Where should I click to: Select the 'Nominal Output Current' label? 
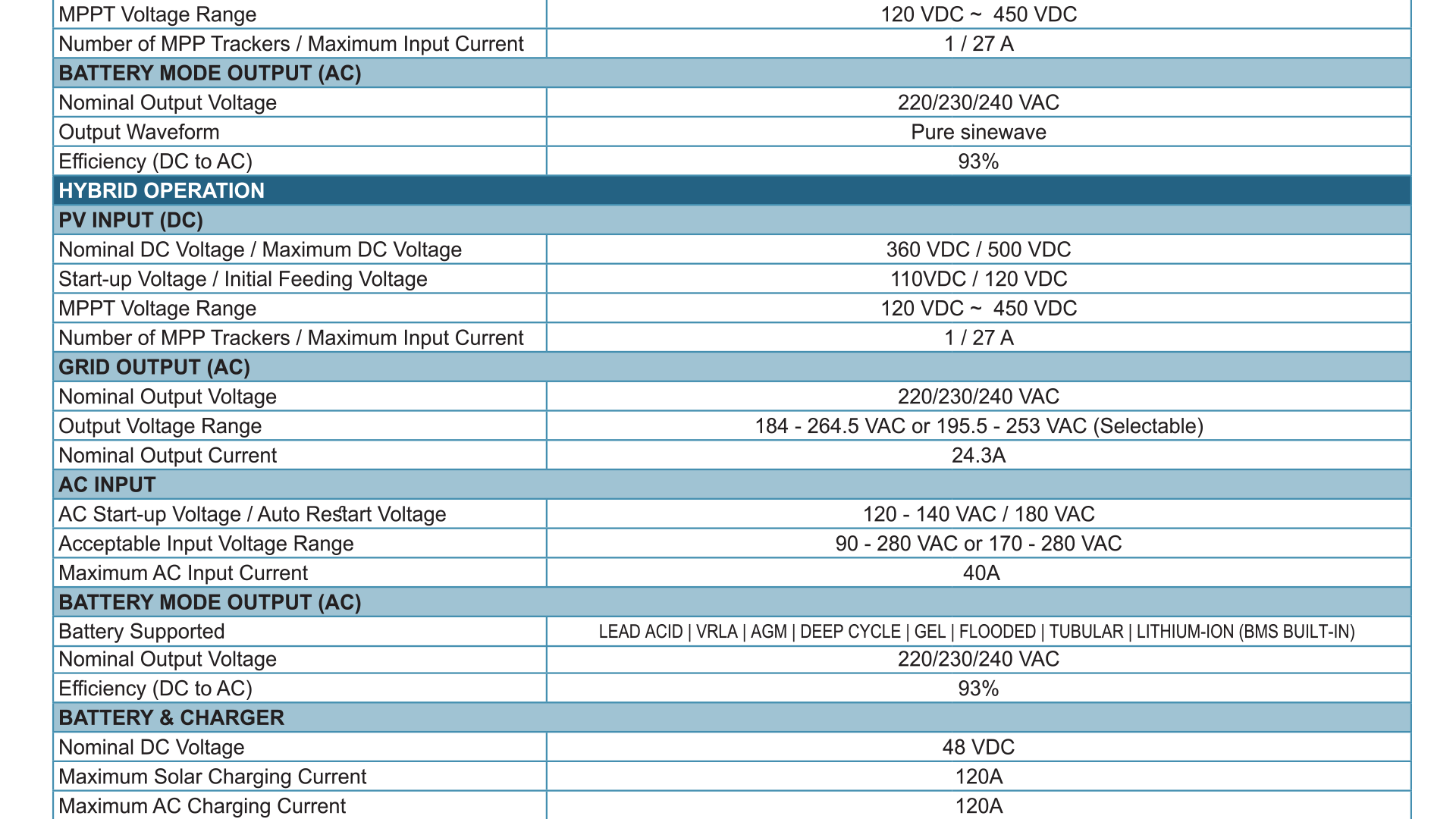coord(168,455)
